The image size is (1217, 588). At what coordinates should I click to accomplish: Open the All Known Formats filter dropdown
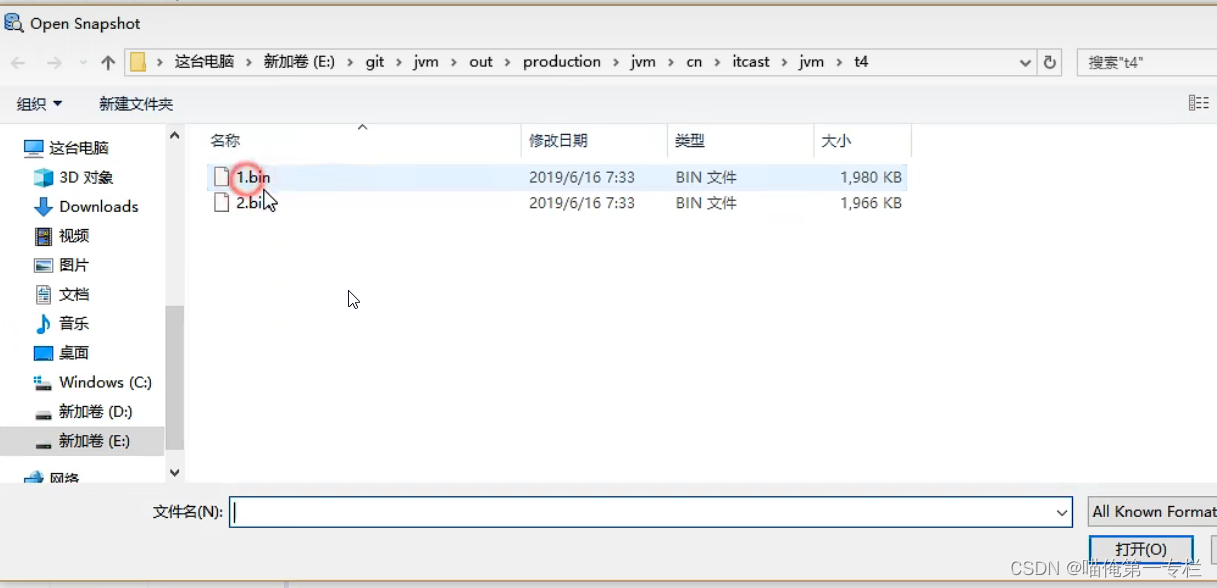pos(1152,512)
